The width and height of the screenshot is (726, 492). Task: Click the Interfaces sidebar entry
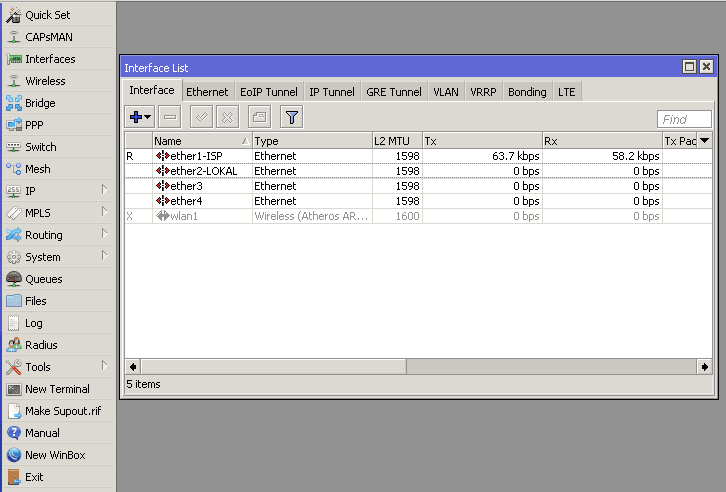[59, 59]
